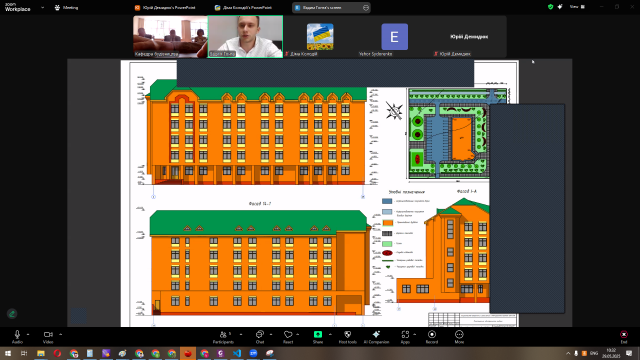Open the Opera browser taskbar icon

click(57, 353)
